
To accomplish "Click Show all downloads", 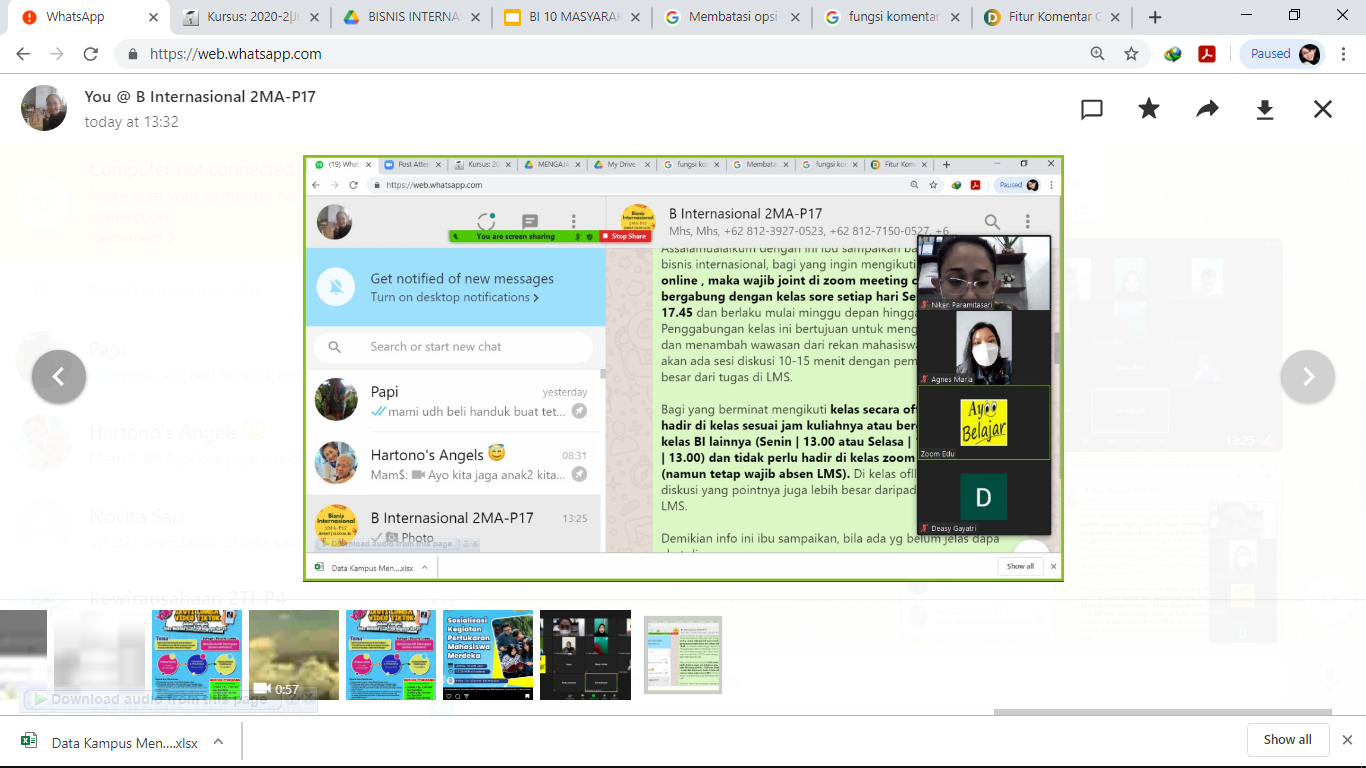I will tap(1287, 740).
